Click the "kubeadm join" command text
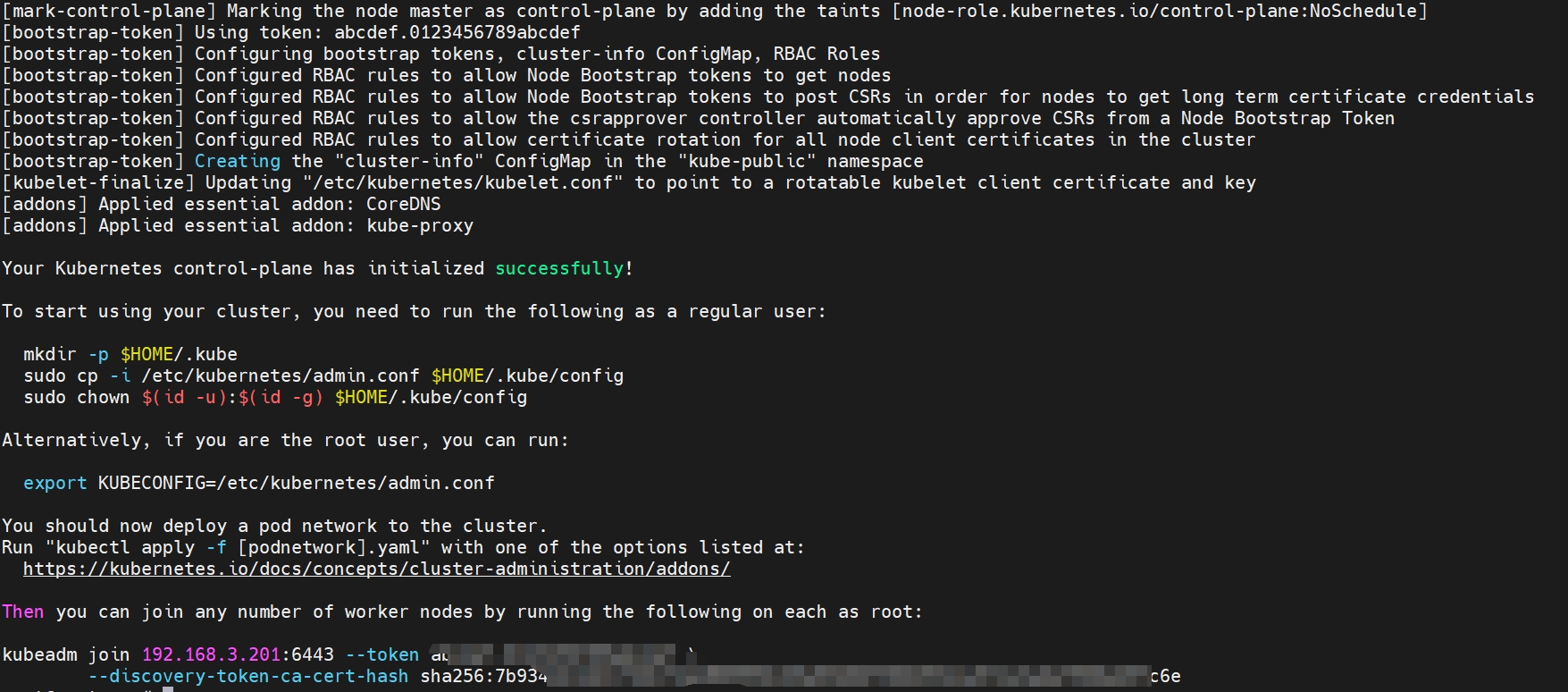The height and width of the screenshot is (692, 1568). [x=66, y=654]
